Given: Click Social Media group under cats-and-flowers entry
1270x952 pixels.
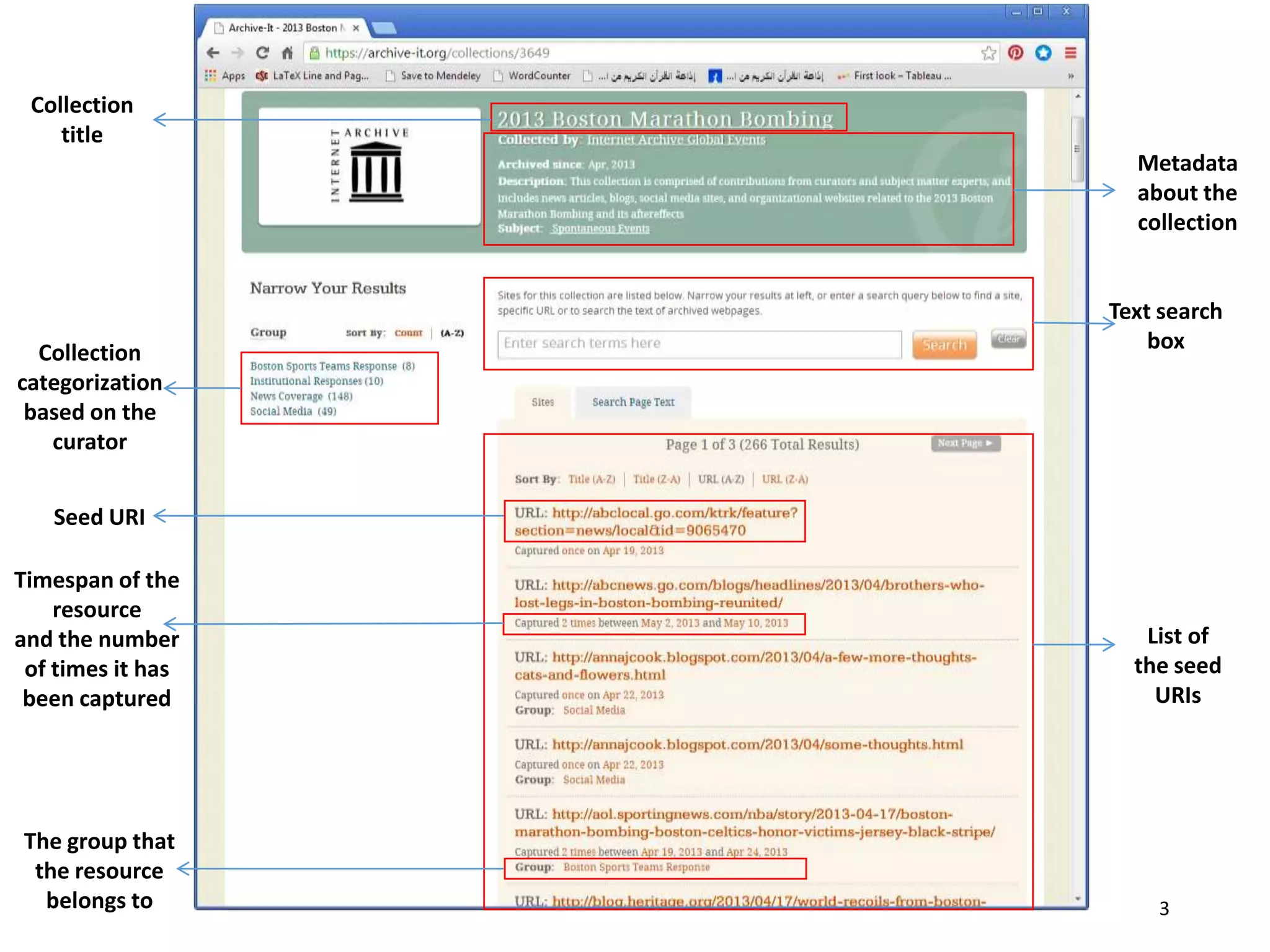Looking at the screenshot, I should point(594,710).
